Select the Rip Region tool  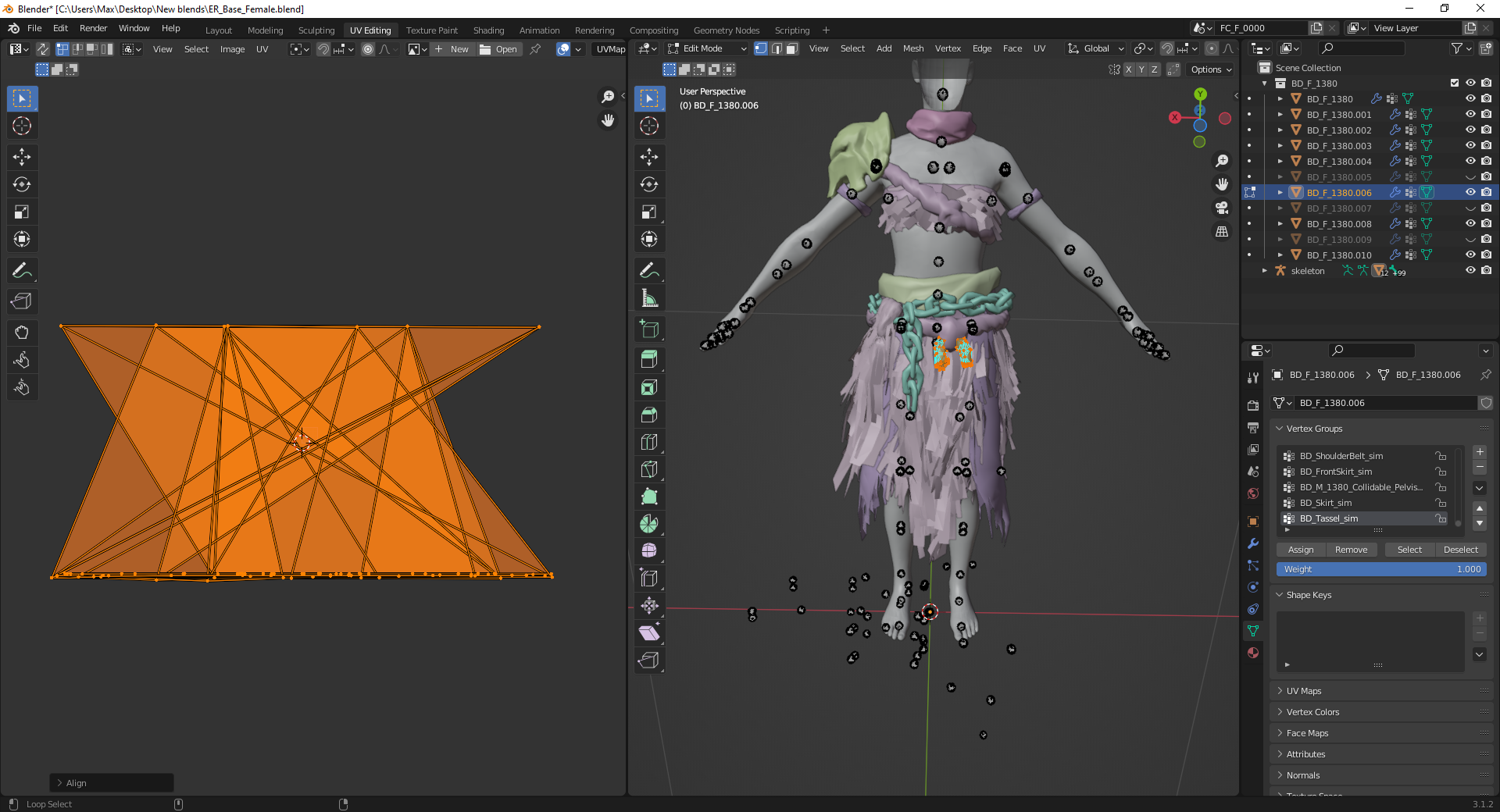click(x=649, y=660)
